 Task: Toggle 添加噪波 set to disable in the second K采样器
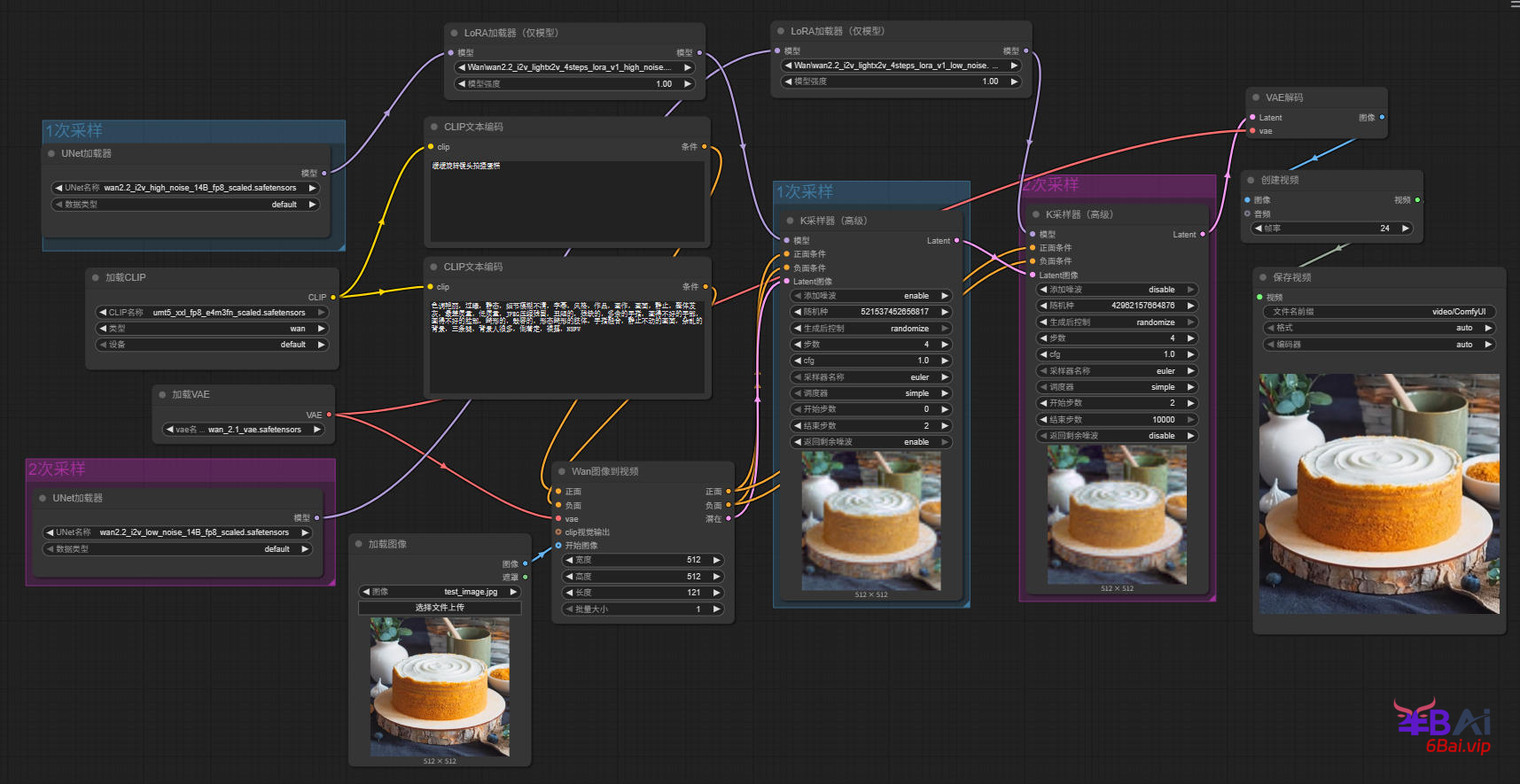pyautogui.click(x=1116, y=290)
